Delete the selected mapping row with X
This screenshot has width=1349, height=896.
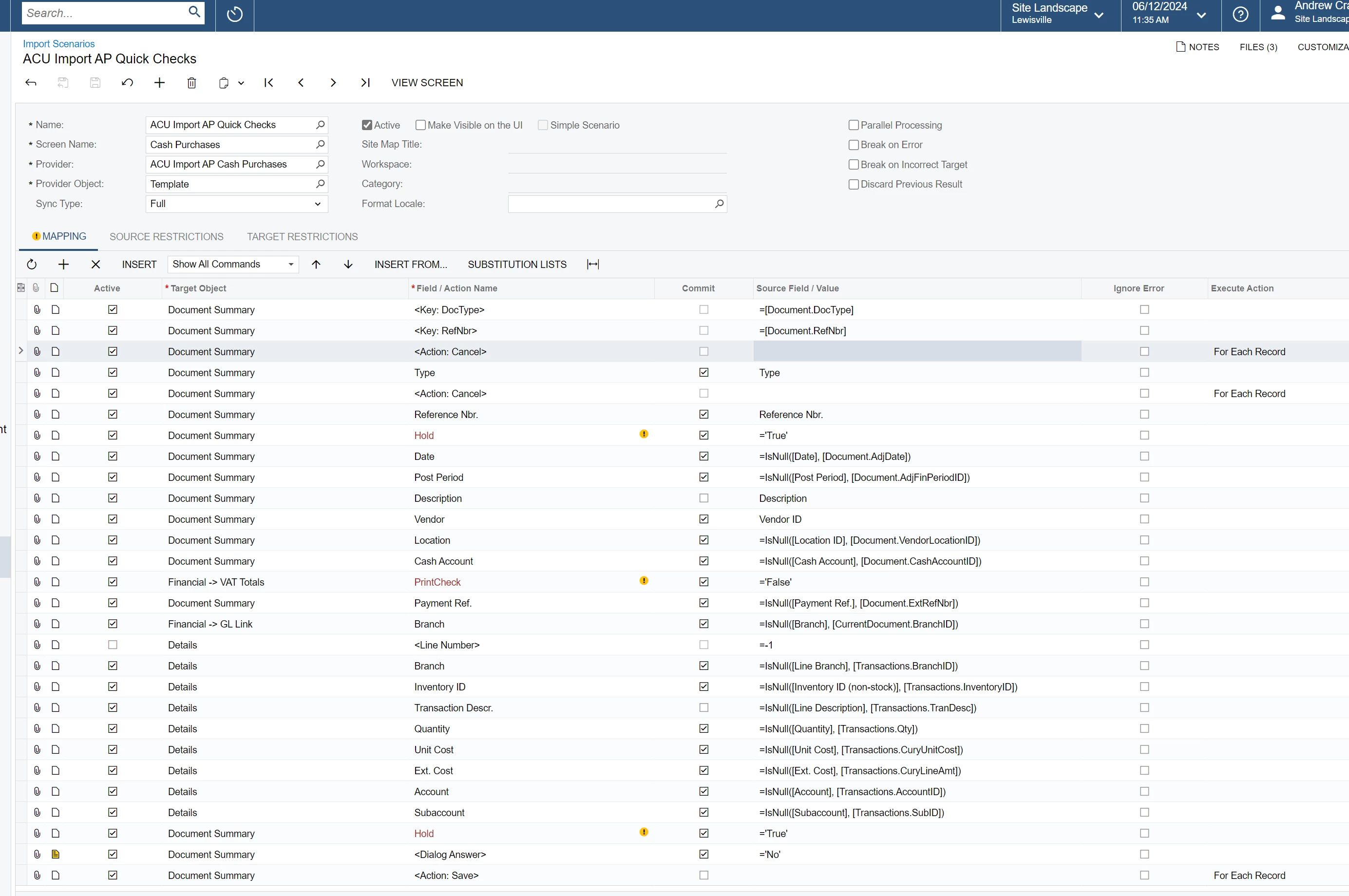(95, 264)
